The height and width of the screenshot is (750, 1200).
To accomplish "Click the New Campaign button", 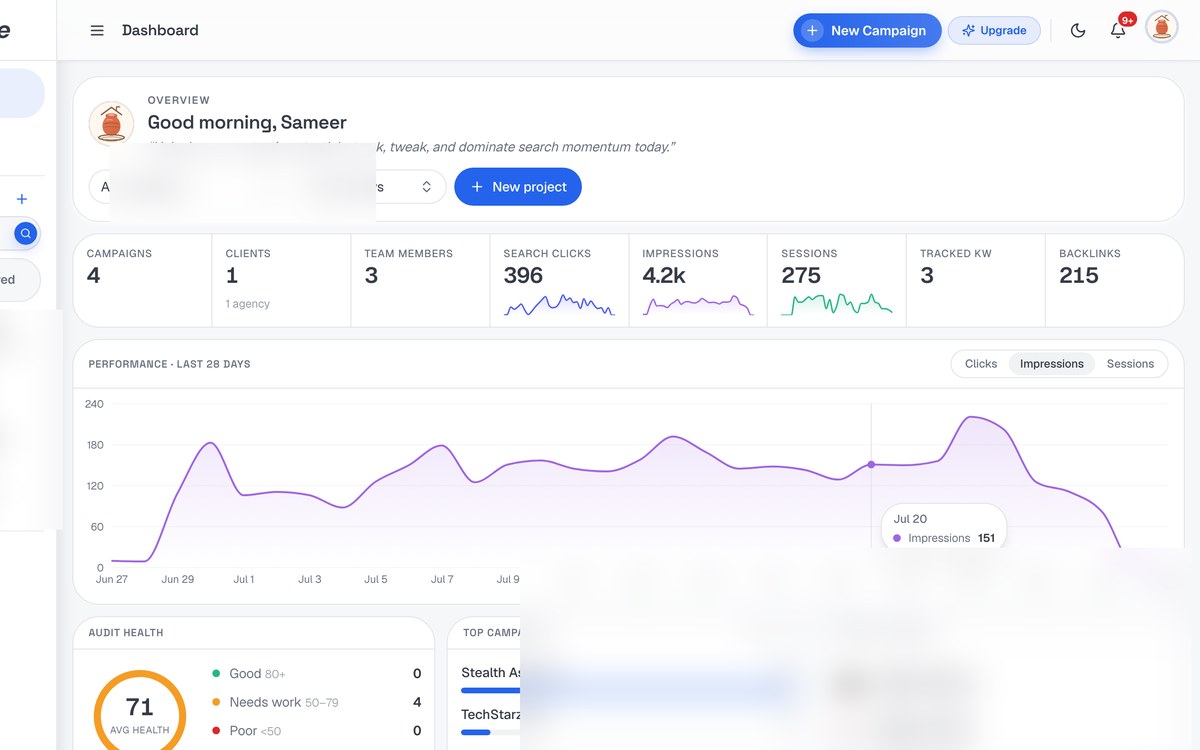I will click(x=867, y=30).
